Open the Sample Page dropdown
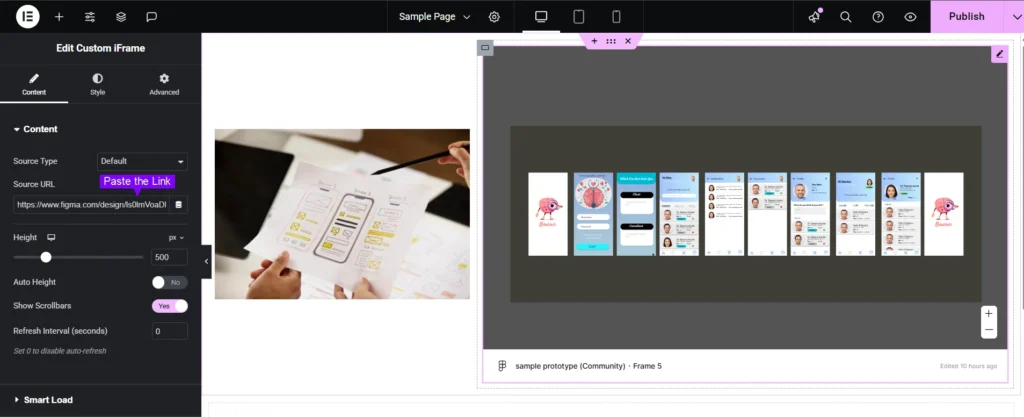The image size is (1024, 417). pyautogui.click(x=434, y=17)
